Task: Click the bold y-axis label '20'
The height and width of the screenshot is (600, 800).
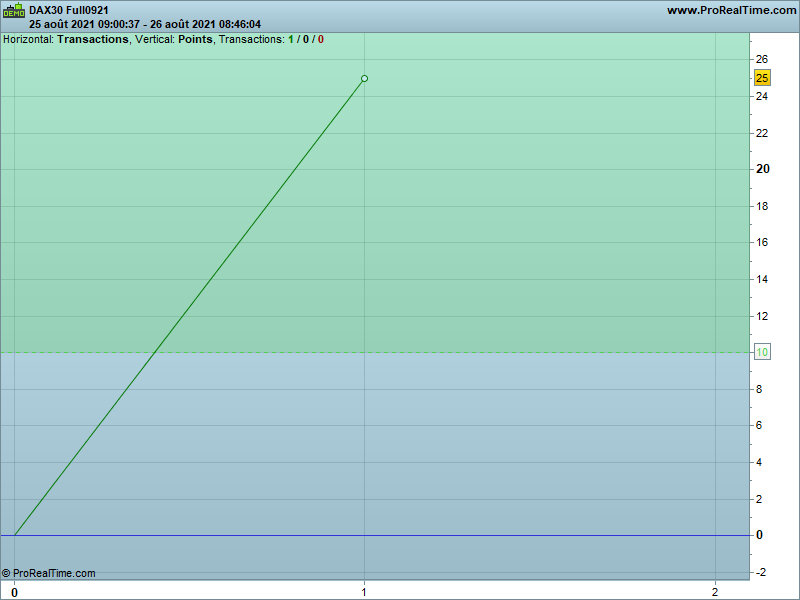Action: pyautogui.click(x=763, y=169)
